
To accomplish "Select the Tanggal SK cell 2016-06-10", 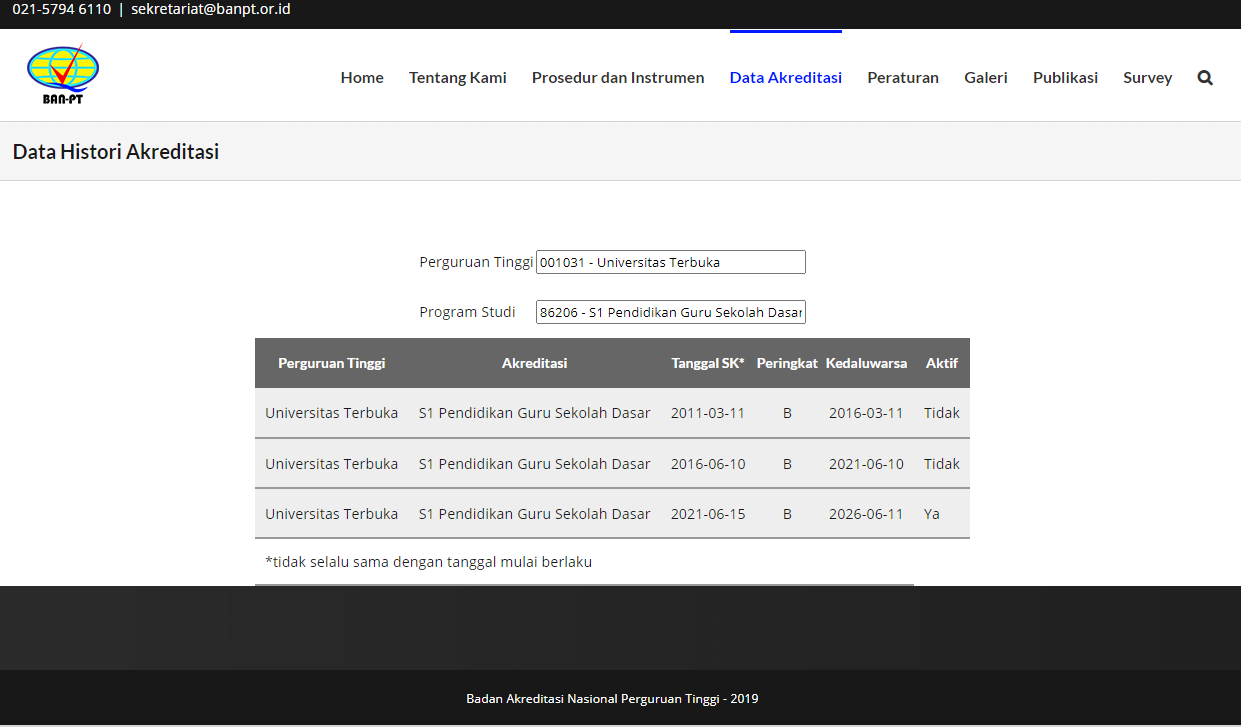I will click(x=708, y=463).
